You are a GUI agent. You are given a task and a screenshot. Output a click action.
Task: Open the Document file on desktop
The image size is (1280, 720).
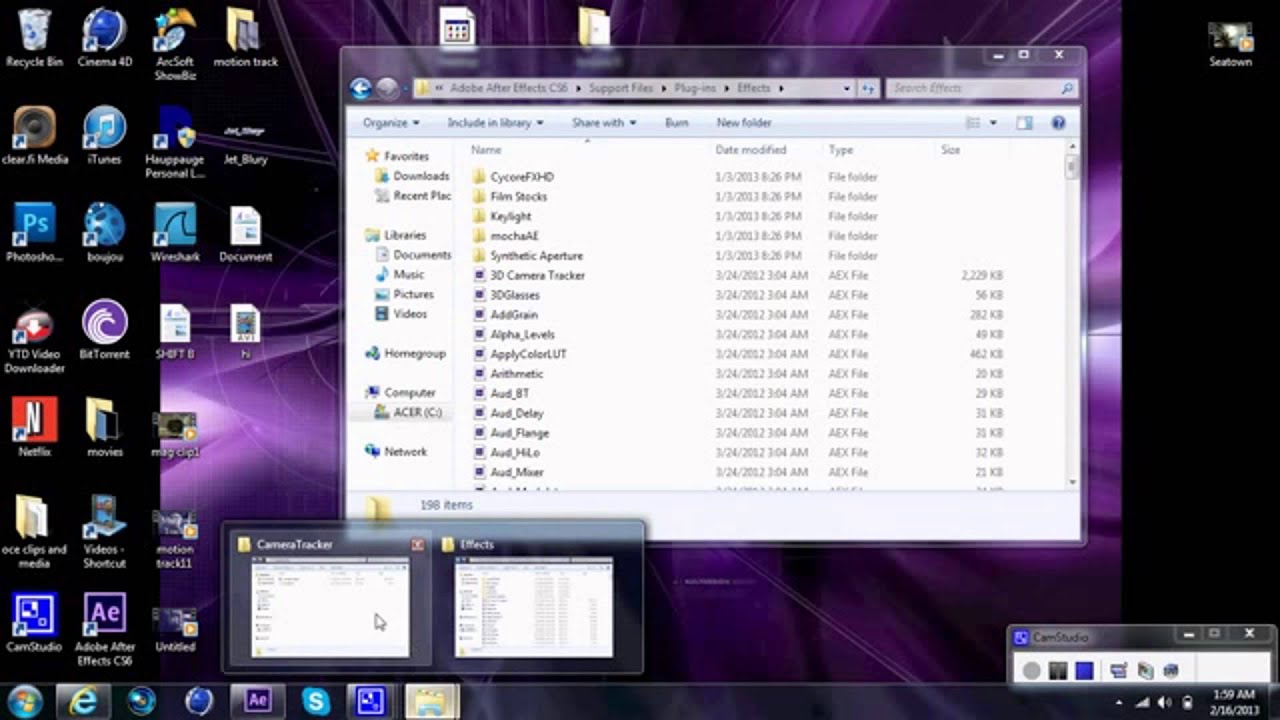tap(245, 232)
